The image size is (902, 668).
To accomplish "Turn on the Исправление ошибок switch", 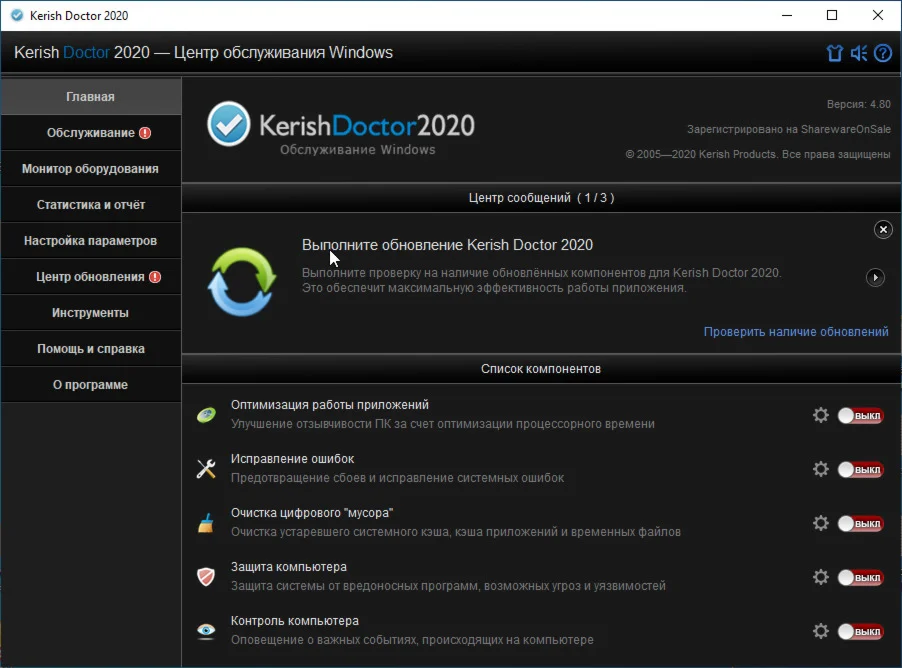I will [860, 469].
